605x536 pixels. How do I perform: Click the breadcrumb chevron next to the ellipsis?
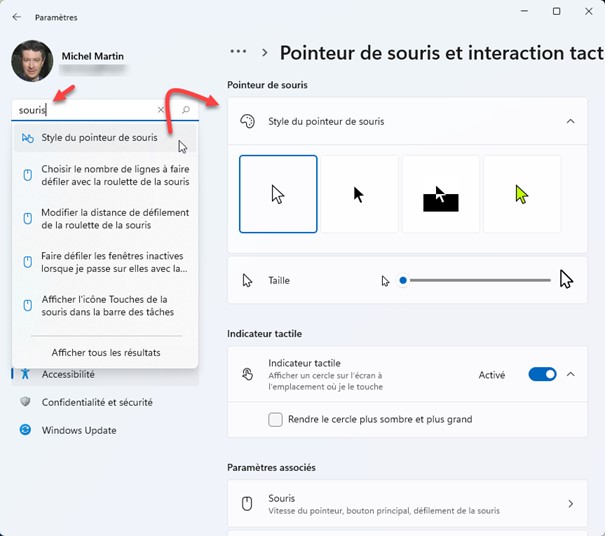[x=265, y=52]
